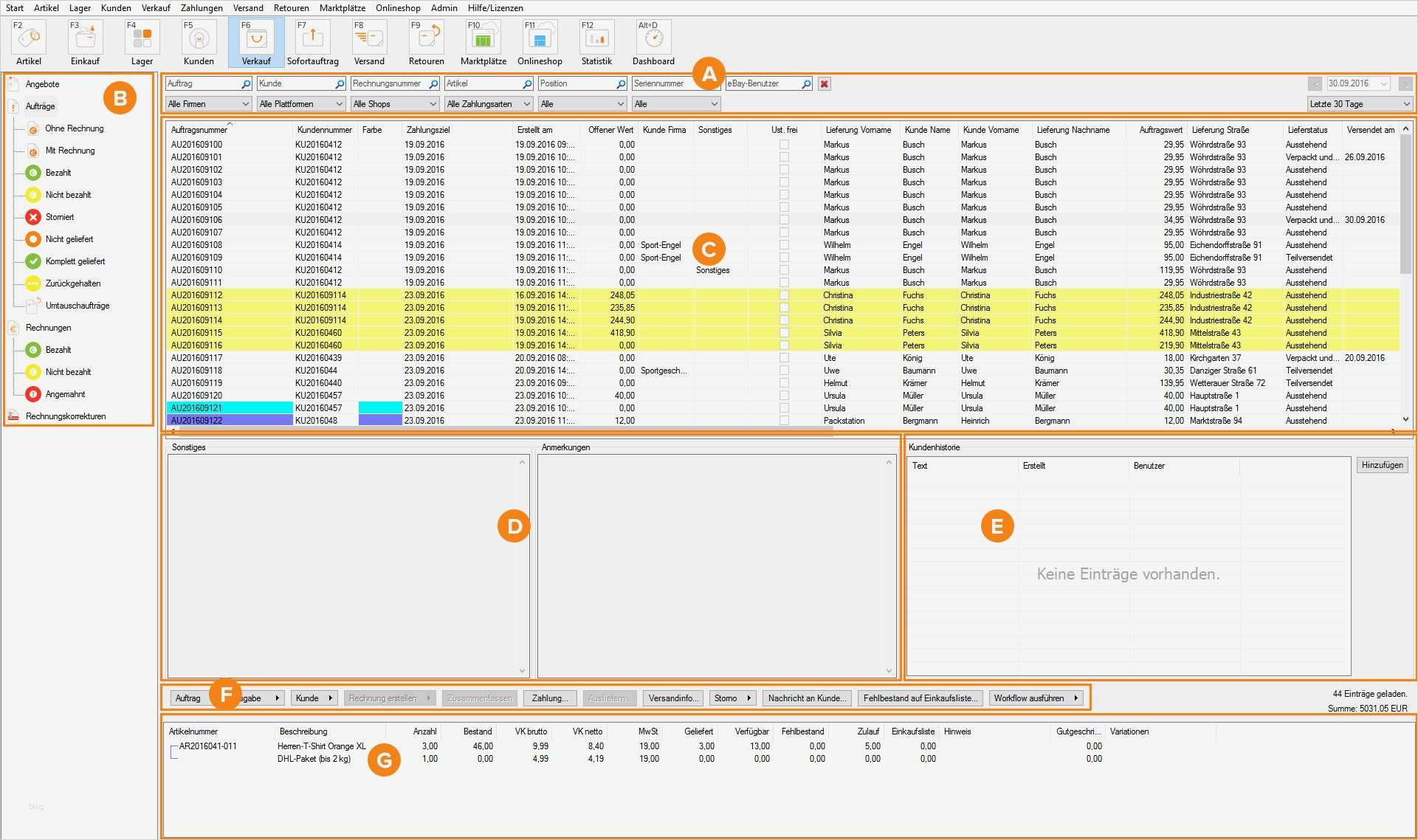1418x840 pixels.
Task: Click Nachricht an Kunde button
Action: (x=806, y=698)
